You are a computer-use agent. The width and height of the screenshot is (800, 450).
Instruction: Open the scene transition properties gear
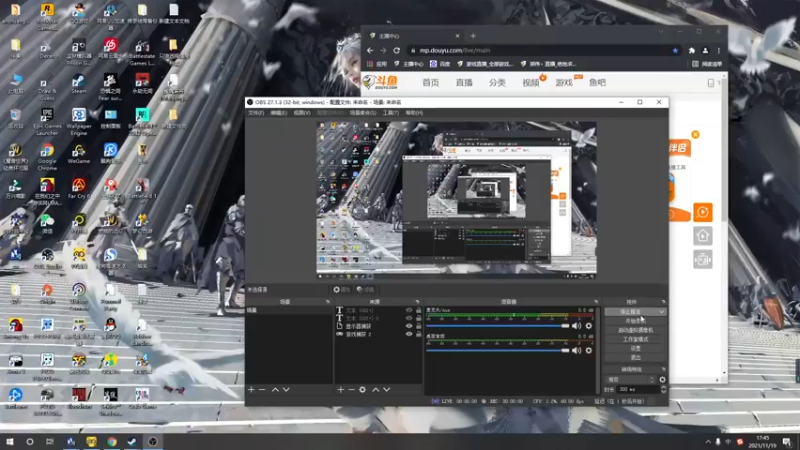[662, 380]
